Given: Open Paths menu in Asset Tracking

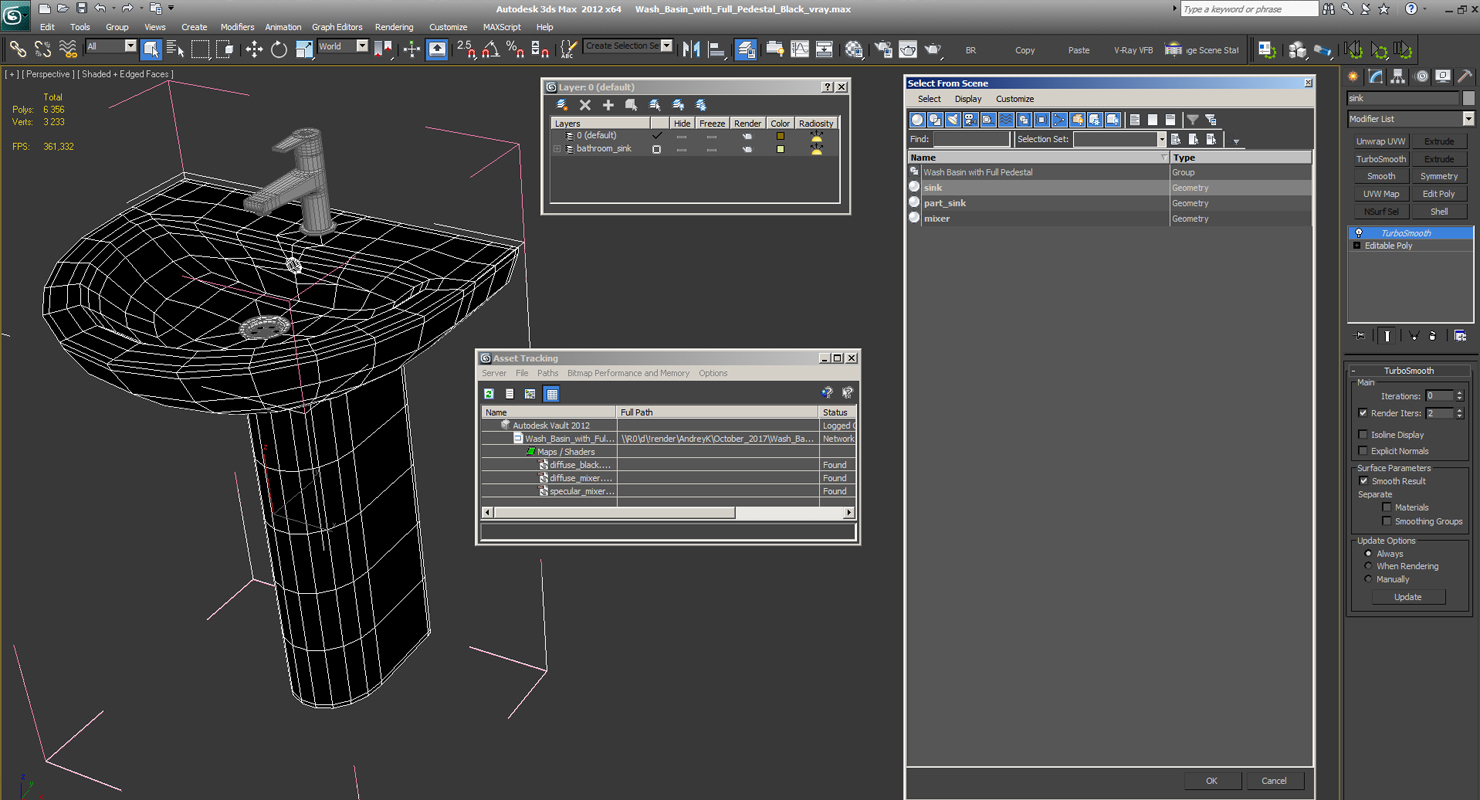Looking at the screenshot, I should point(548,373).
